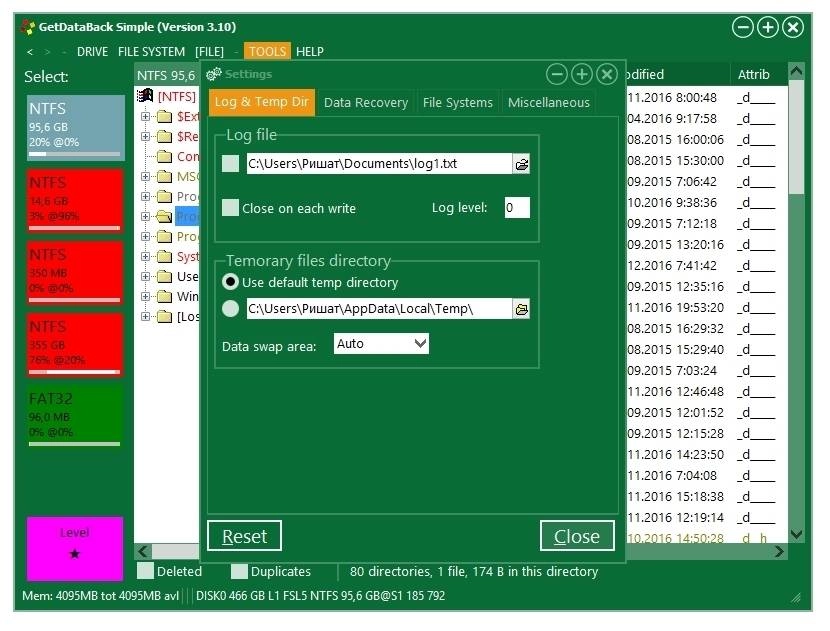
Task: Expand the highlighted Pro folder node
Action: (x=145, y=216)
